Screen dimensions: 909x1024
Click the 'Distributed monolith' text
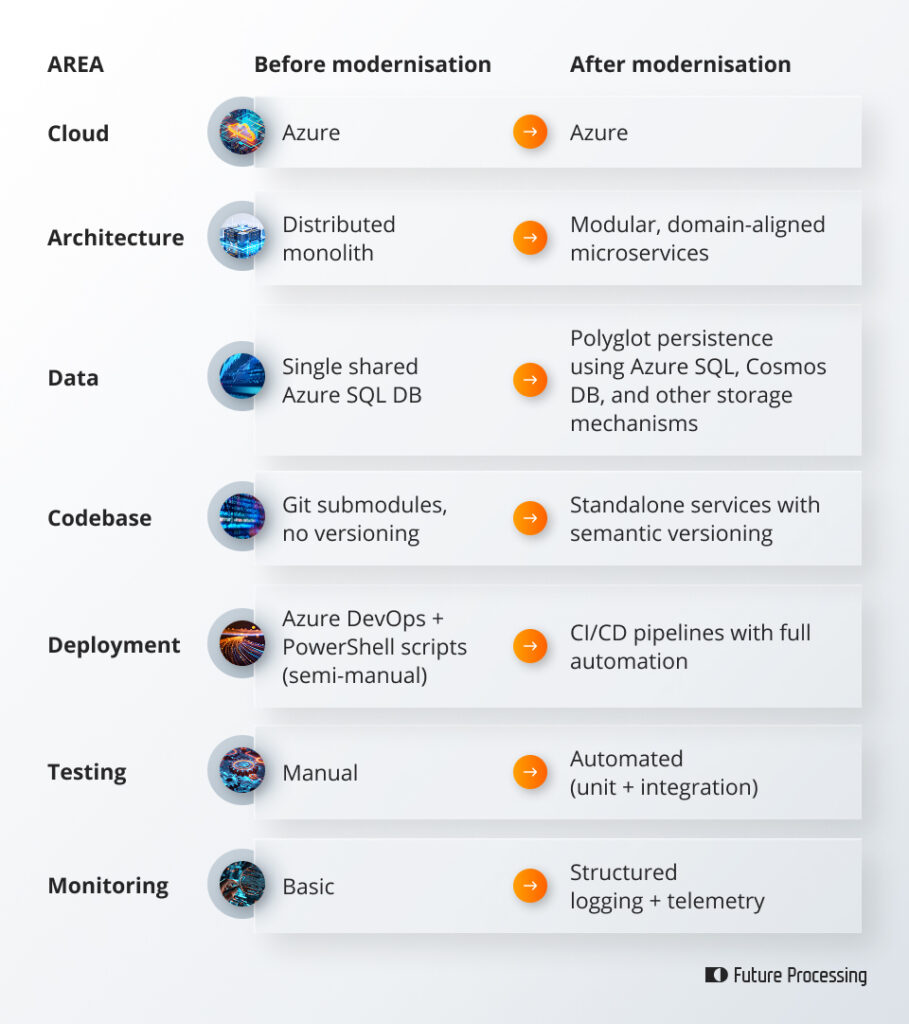[x=338, y=238]
